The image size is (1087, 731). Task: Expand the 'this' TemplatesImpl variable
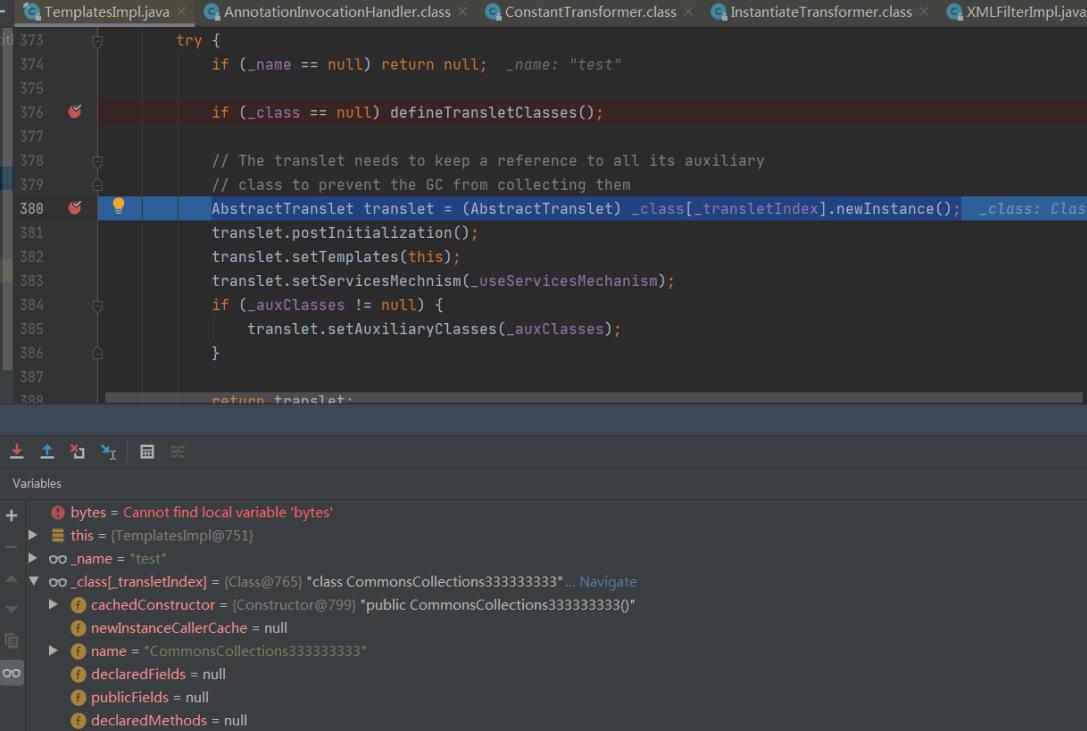coord(33,535)
